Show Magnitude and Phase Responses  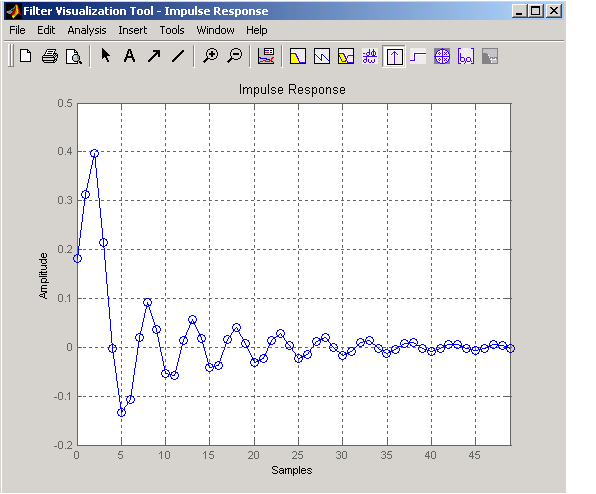(346, 56)
